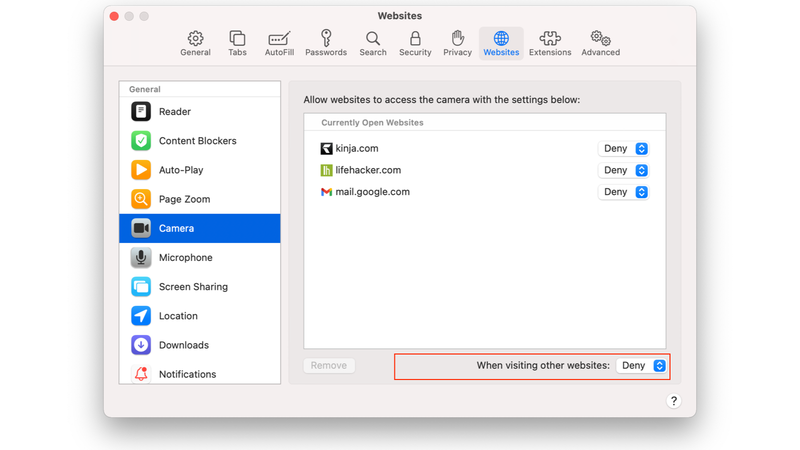The height and width of the screenshot is (450, 800).
Task: Click the lifehacker.com favicon
Action: tap(326, 170)
